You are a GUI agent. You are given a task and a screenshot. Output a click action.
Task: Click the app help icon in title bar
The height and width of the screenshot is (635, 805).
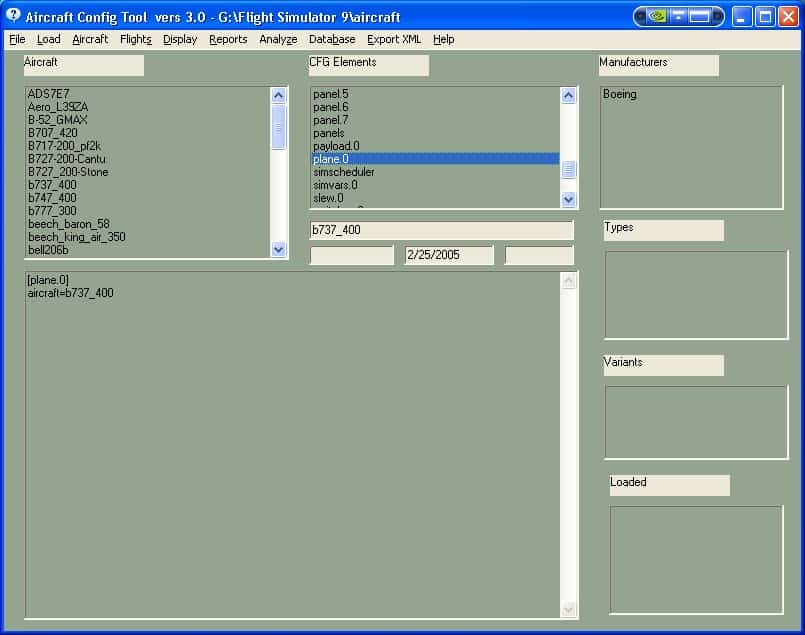click(13, 16)
